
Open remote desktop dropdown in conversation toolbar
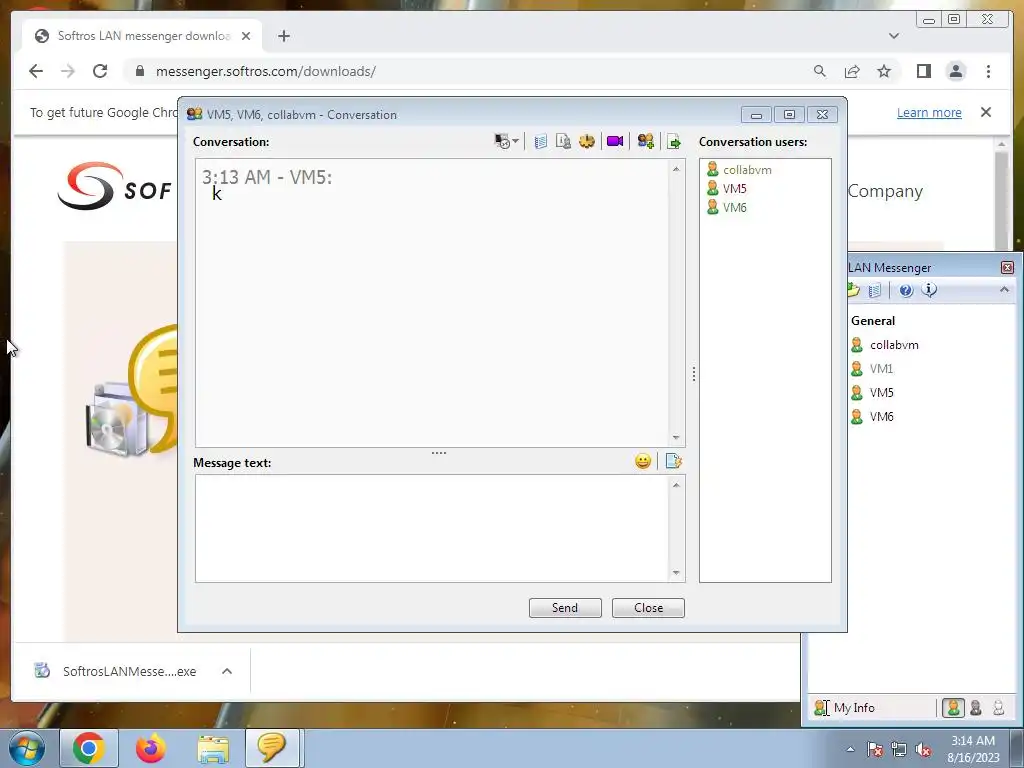(x=506, y=141)
